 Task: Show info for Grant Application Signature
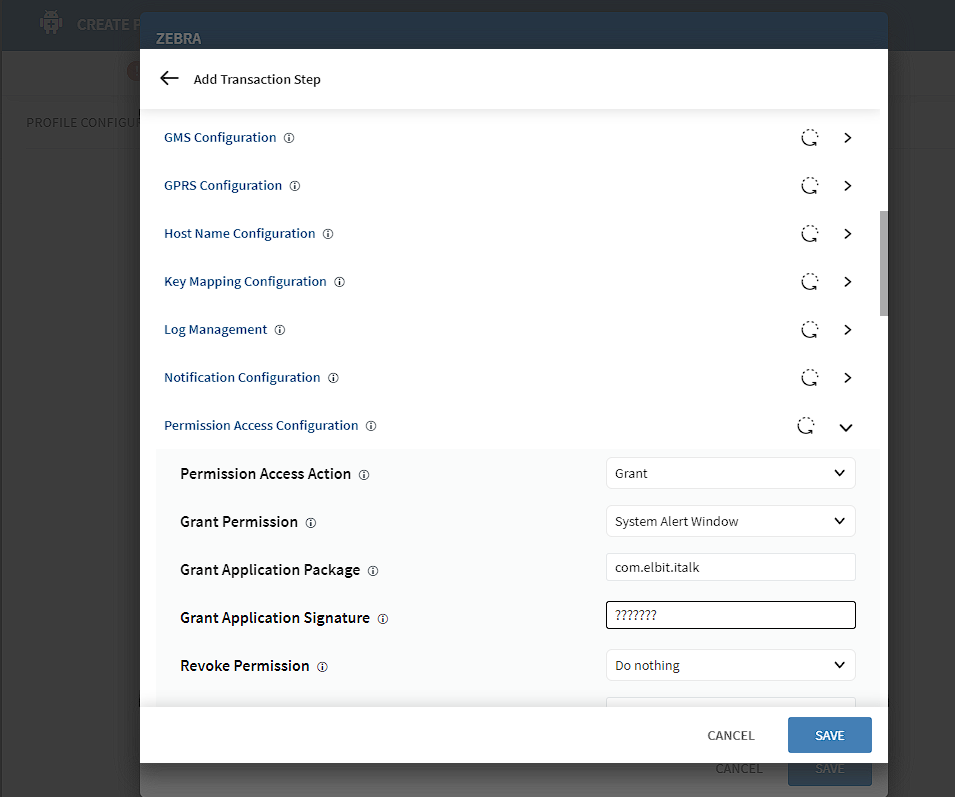click(x=382, y=619)
